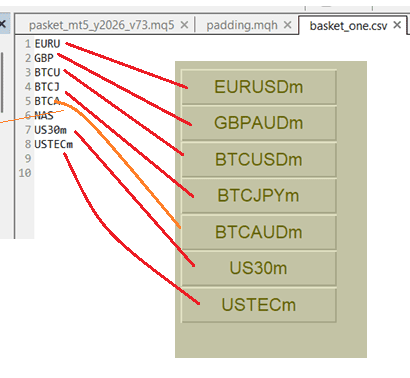Click the USTECm button
Image resolution: width=410 pixels, height=378 pixels.
coord(259,305)
